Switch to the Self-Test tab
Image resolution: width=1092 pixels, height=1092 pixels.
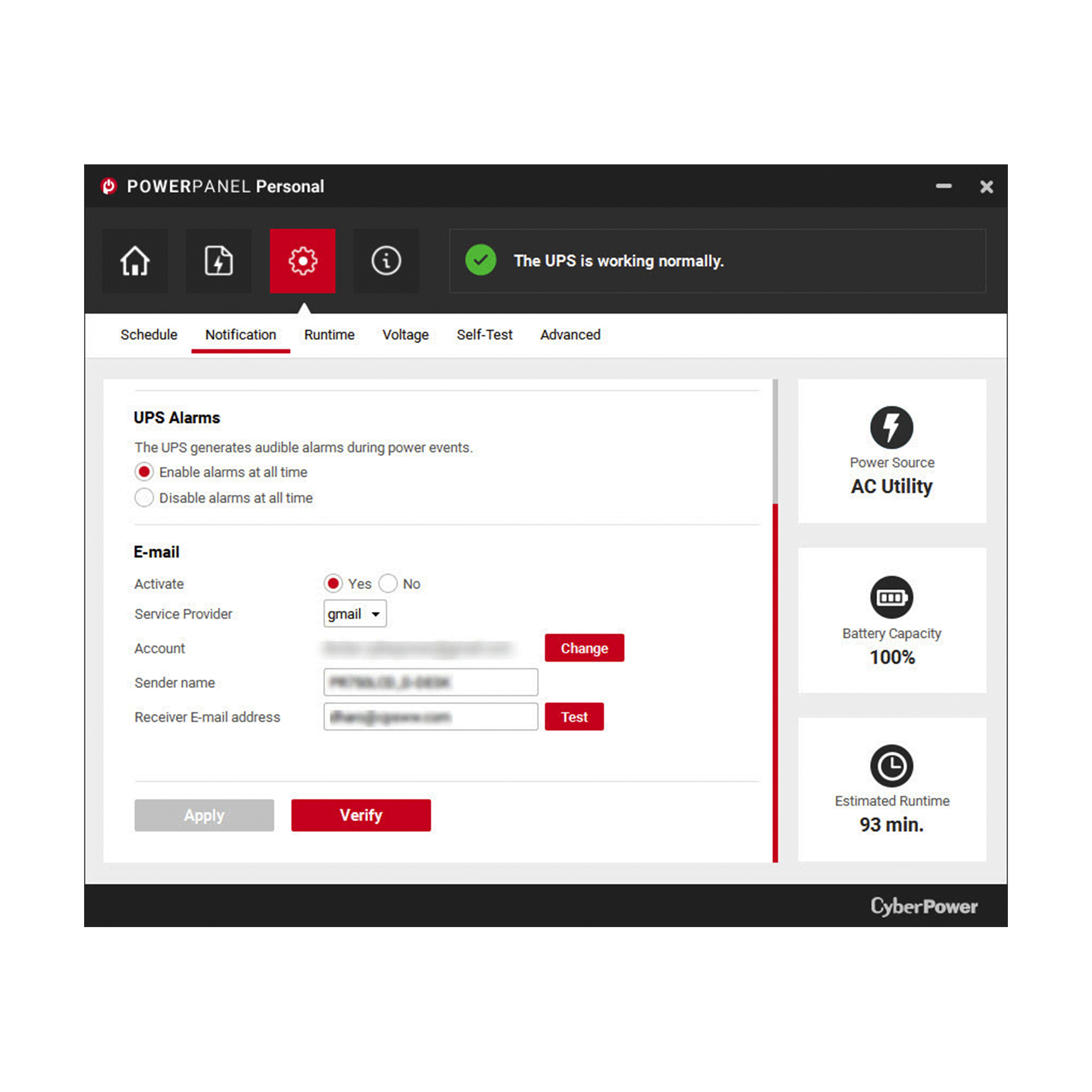pyautogui.click(x=484, y=335)
